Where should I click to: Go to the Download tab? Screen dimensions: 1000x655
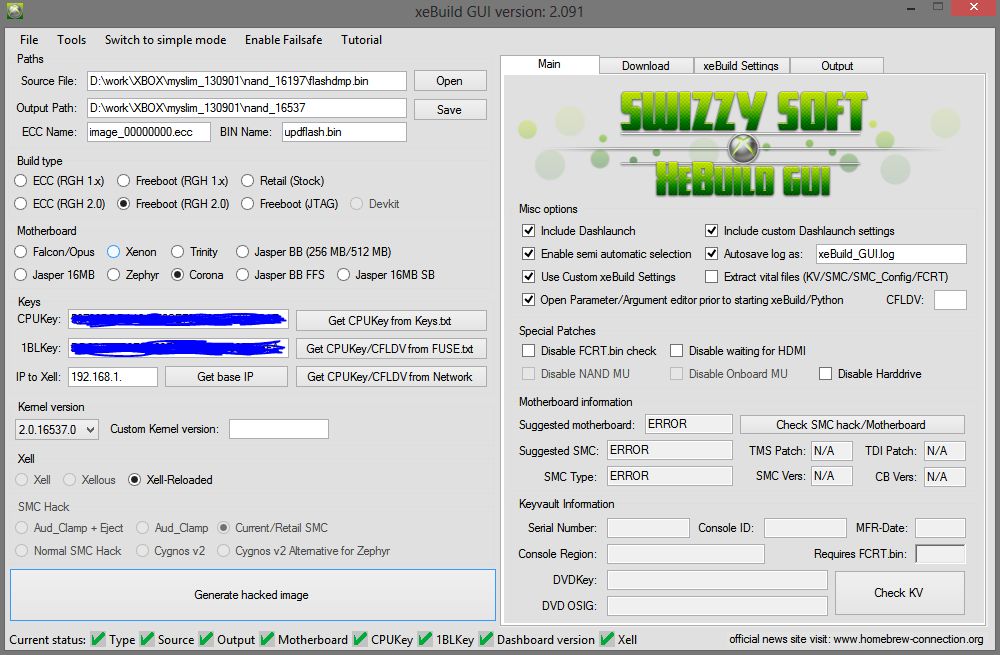[645, 66]
